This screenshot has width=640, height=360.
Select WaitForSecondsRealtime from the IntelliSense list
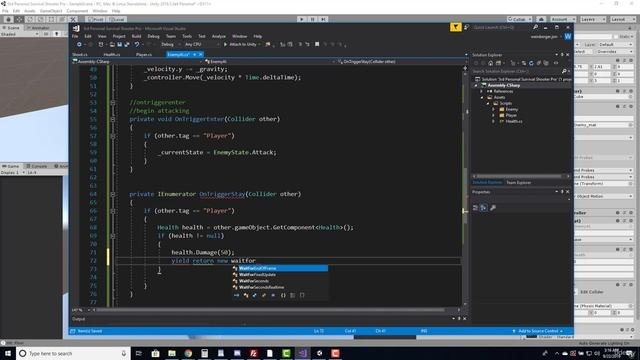280,287
